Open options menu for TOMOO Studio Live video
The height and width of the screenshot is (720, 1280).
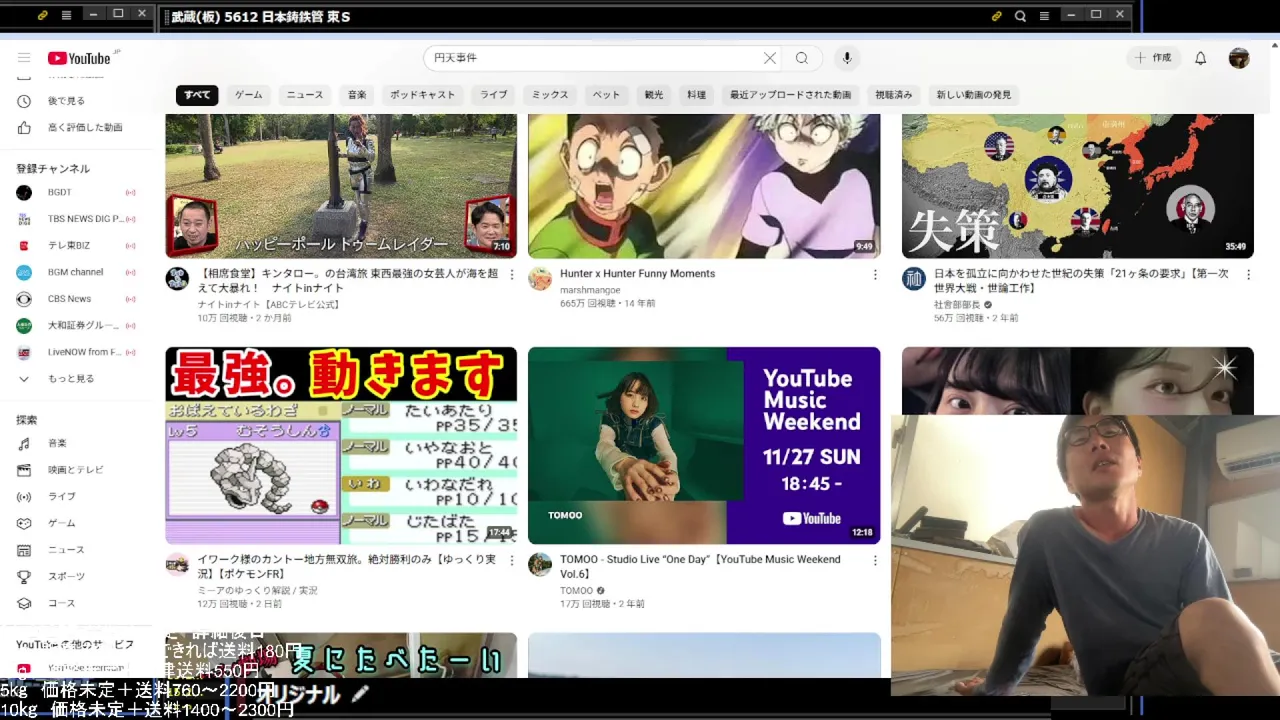point(875,561)
